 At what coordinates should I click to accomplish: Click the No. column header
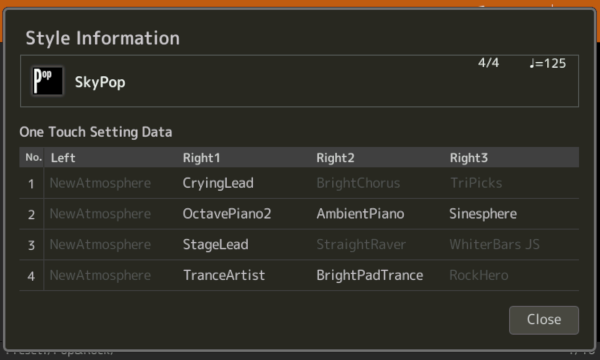pyautogui.click(x=34, y=157)
